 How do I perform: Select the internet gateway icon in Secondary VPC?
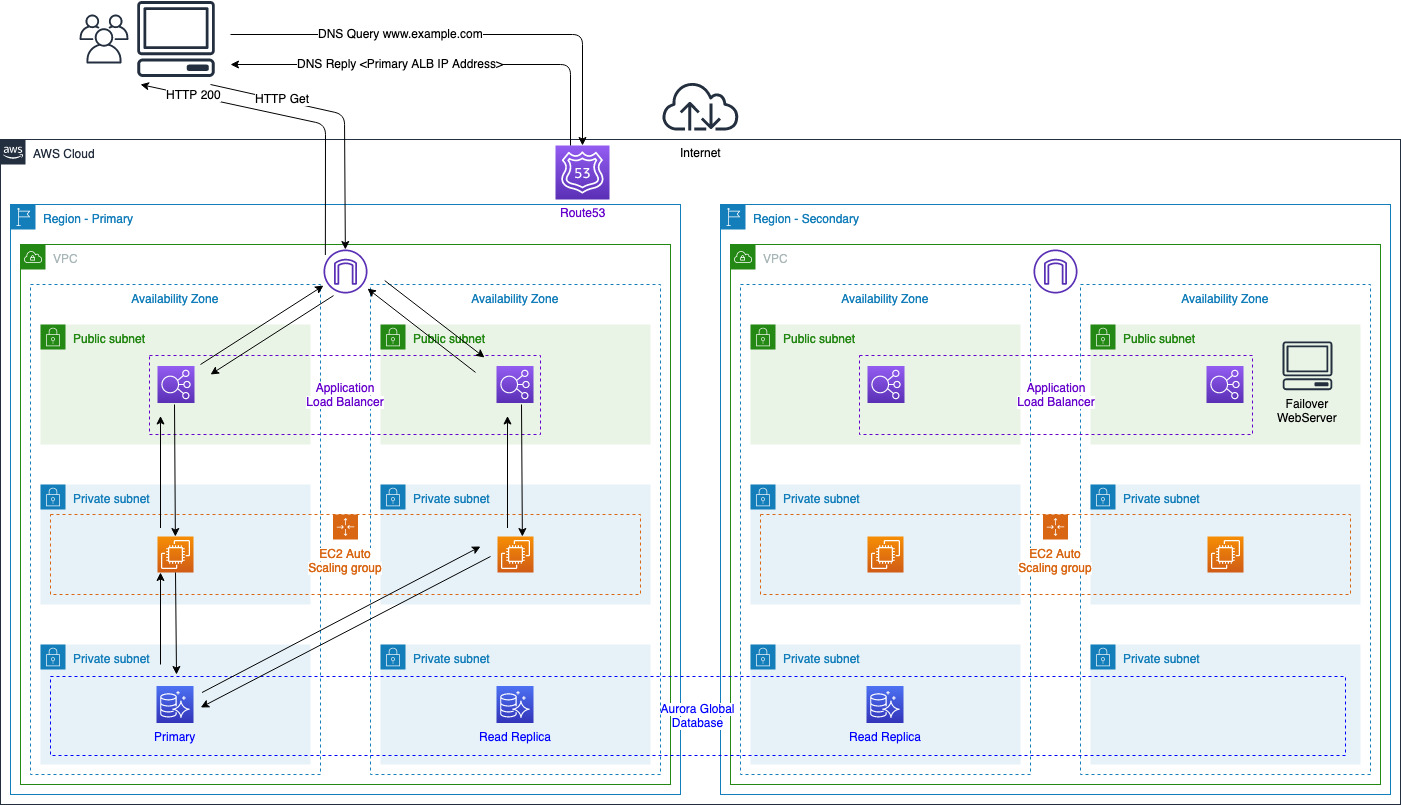click(x=1056, y=272)
